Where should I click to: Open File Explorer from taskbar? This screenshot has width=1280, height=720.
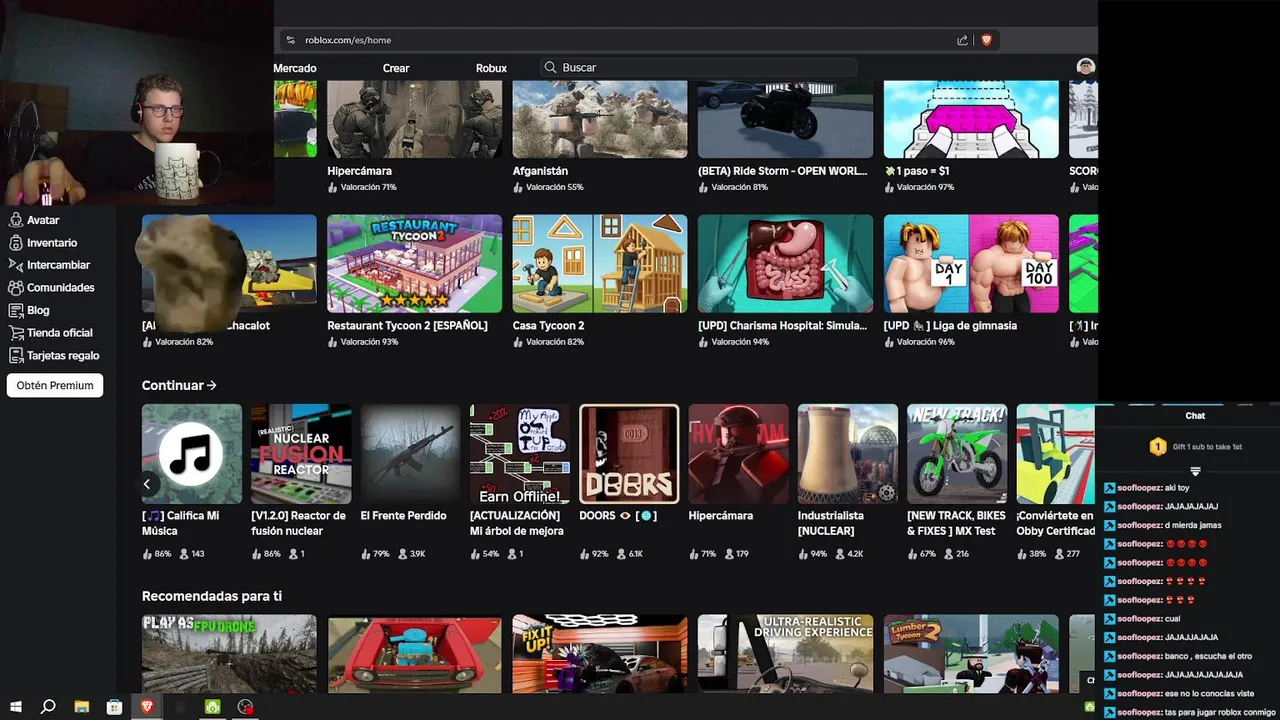click(x=82, y=707)
